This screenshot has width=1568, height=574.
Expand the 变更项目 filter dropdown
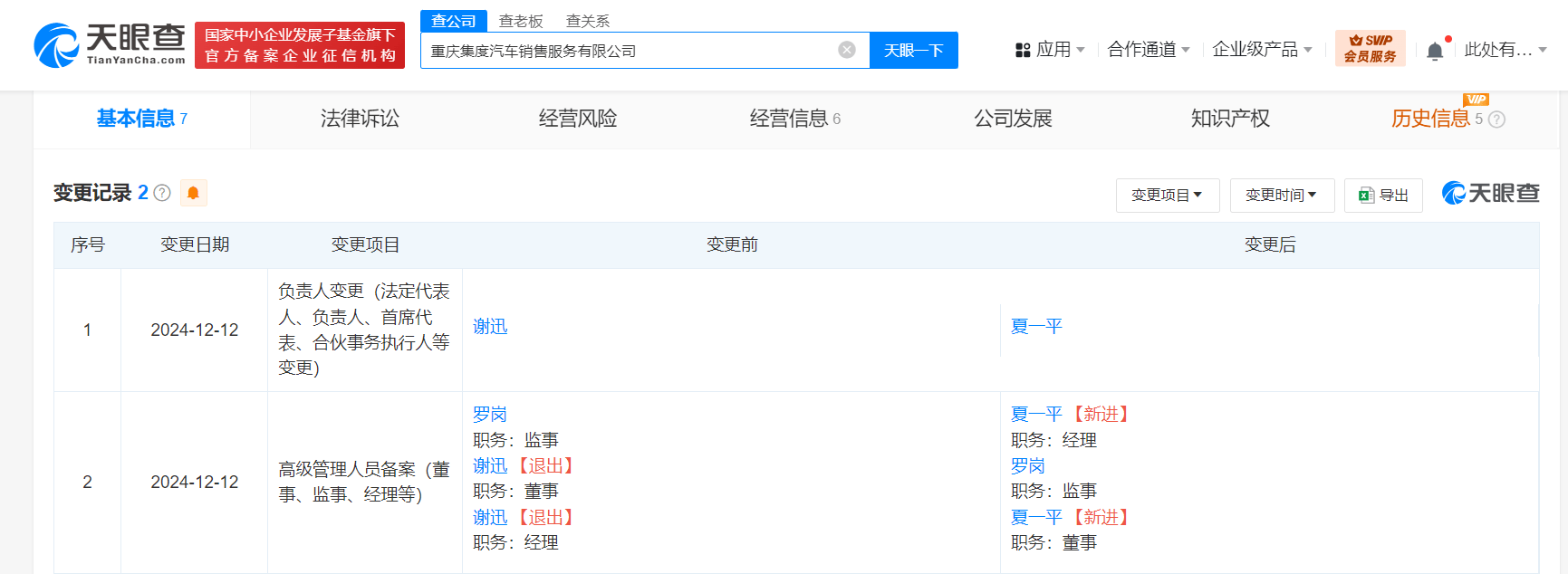[1167, 196]
